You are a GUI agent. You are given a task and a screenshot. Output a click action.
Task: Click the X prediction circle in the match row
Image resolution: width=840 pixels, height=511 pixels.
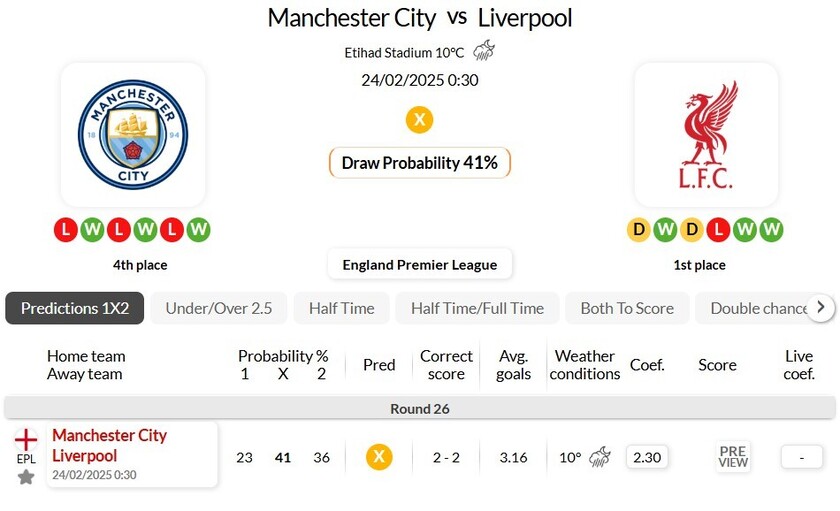(x=379, y=457)
